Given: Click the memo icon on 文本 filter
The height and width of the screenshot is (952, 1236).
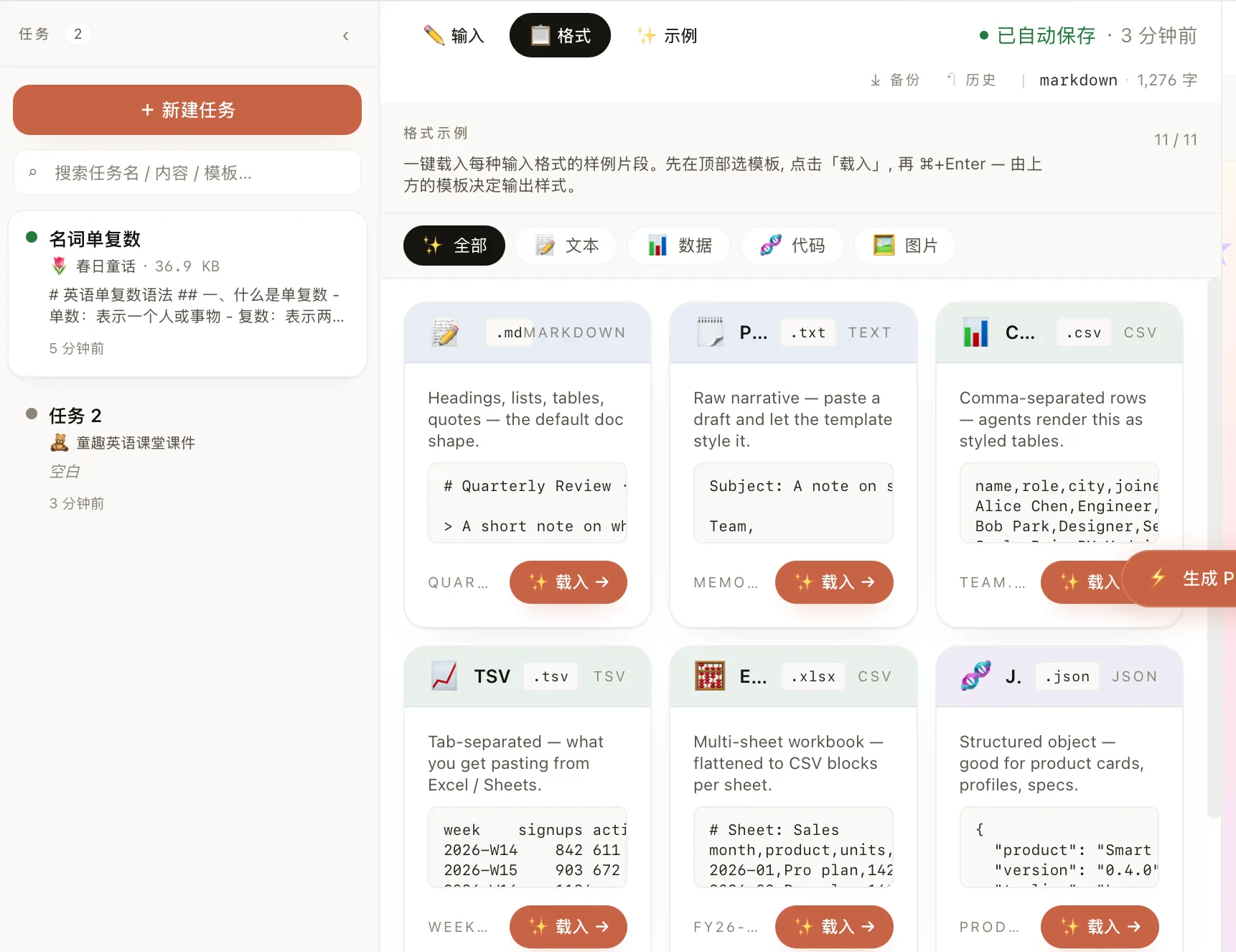Looking at the screenshot, I should tap(546, 246).
